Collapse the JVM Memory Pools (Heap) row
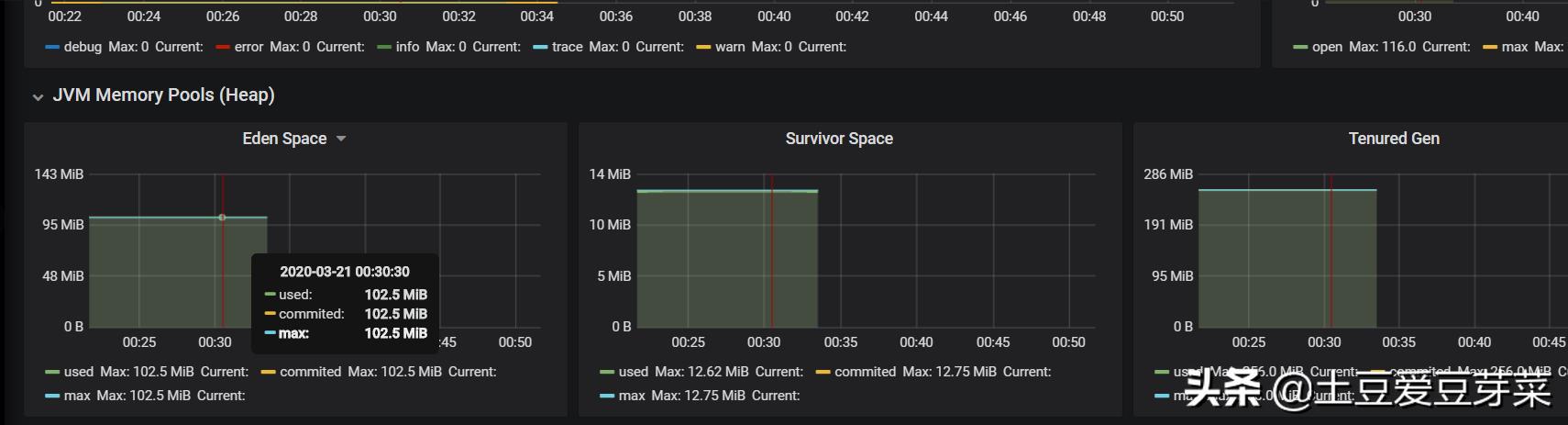The image size is (1568, 425). pyautogui.click(x=38, y=96)
